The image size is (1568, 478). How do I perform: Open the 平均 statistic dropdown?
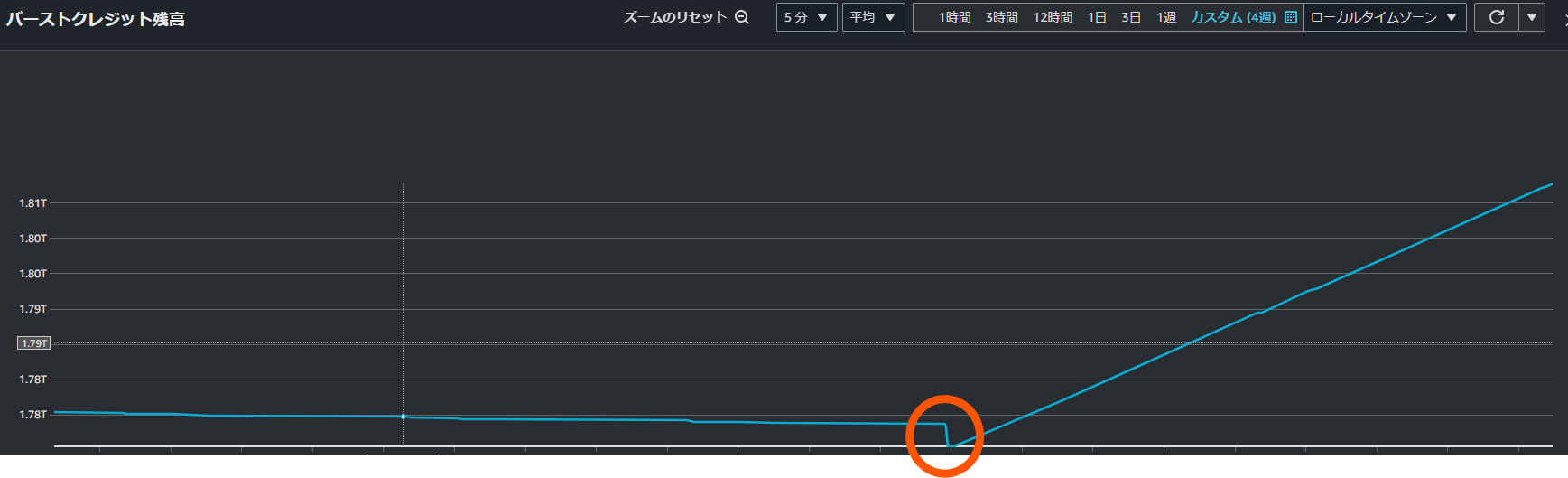tap(874, 17)
